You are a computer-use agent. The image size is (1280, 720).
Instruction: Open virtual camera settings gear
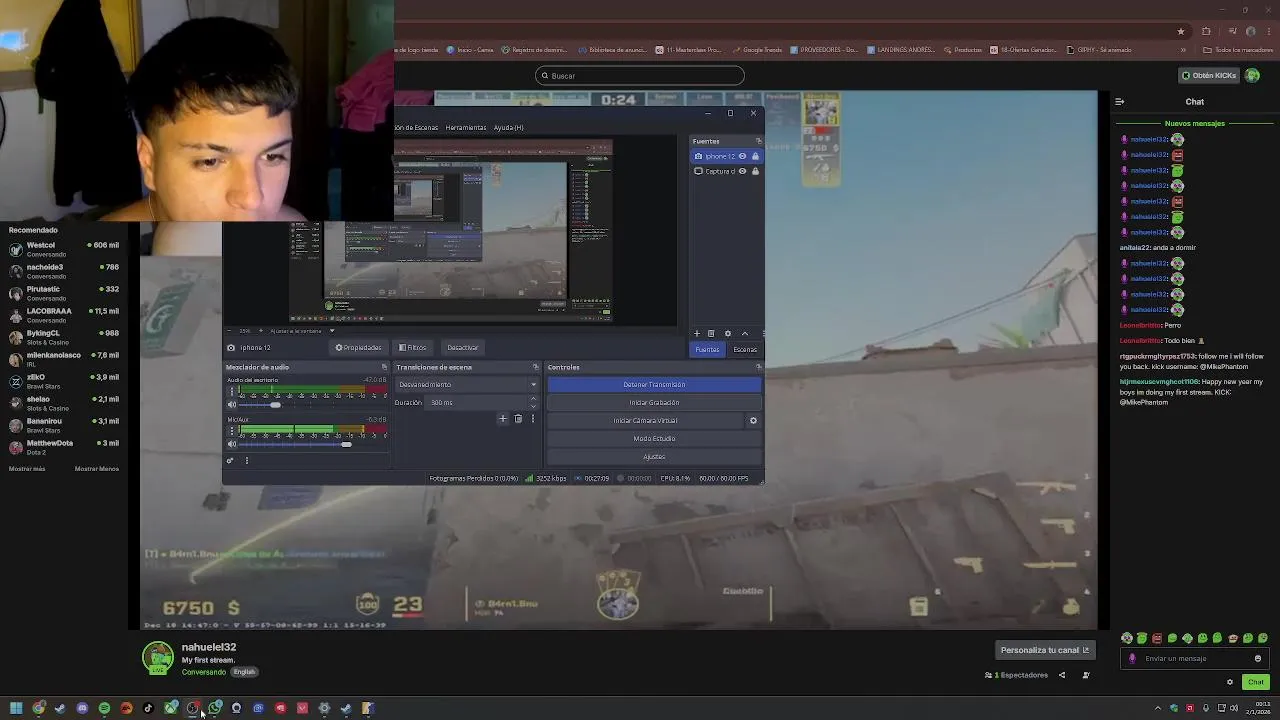click(x=753, y=420)
